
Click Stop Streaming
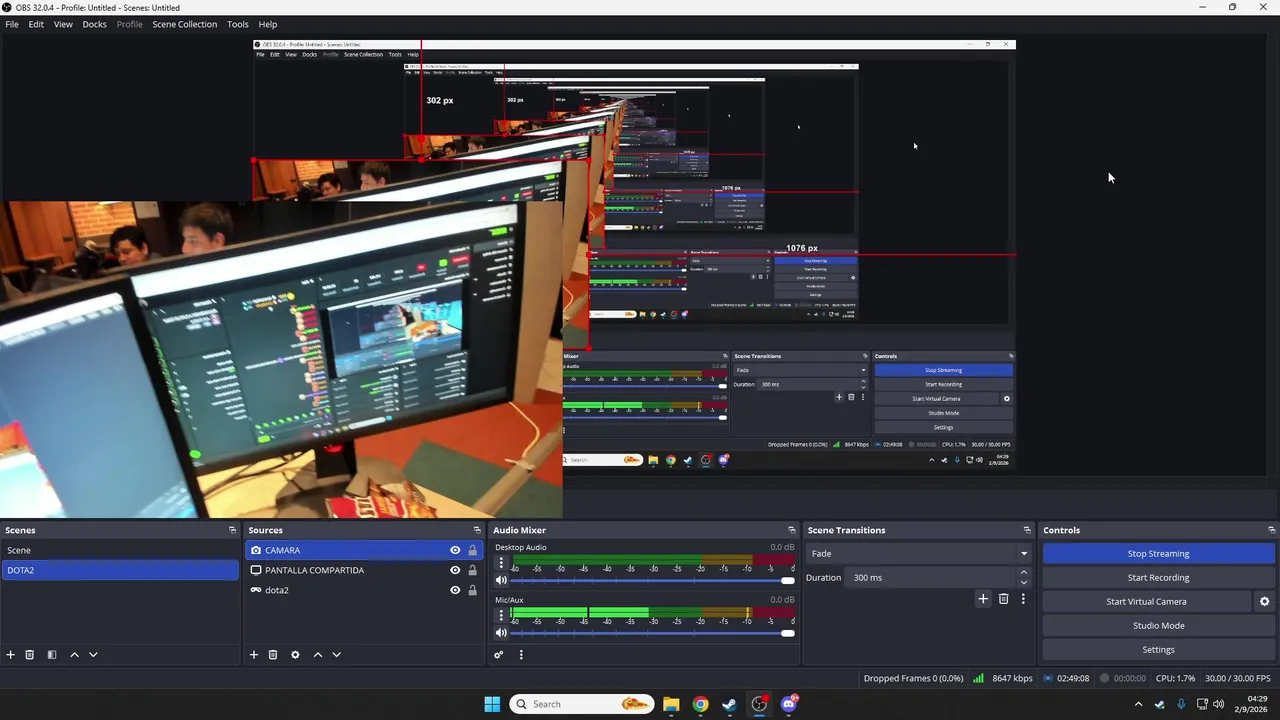pos(1159,554)
